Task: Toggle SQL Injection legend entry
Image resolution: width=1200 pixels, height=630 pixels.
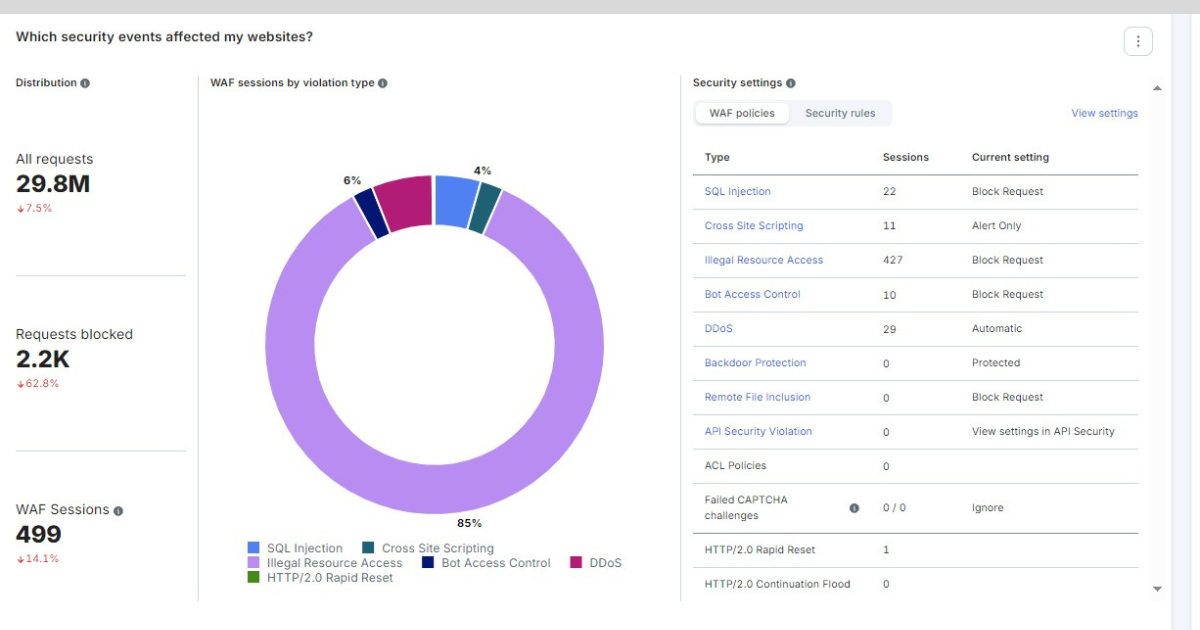Action: tap(295, 548)
